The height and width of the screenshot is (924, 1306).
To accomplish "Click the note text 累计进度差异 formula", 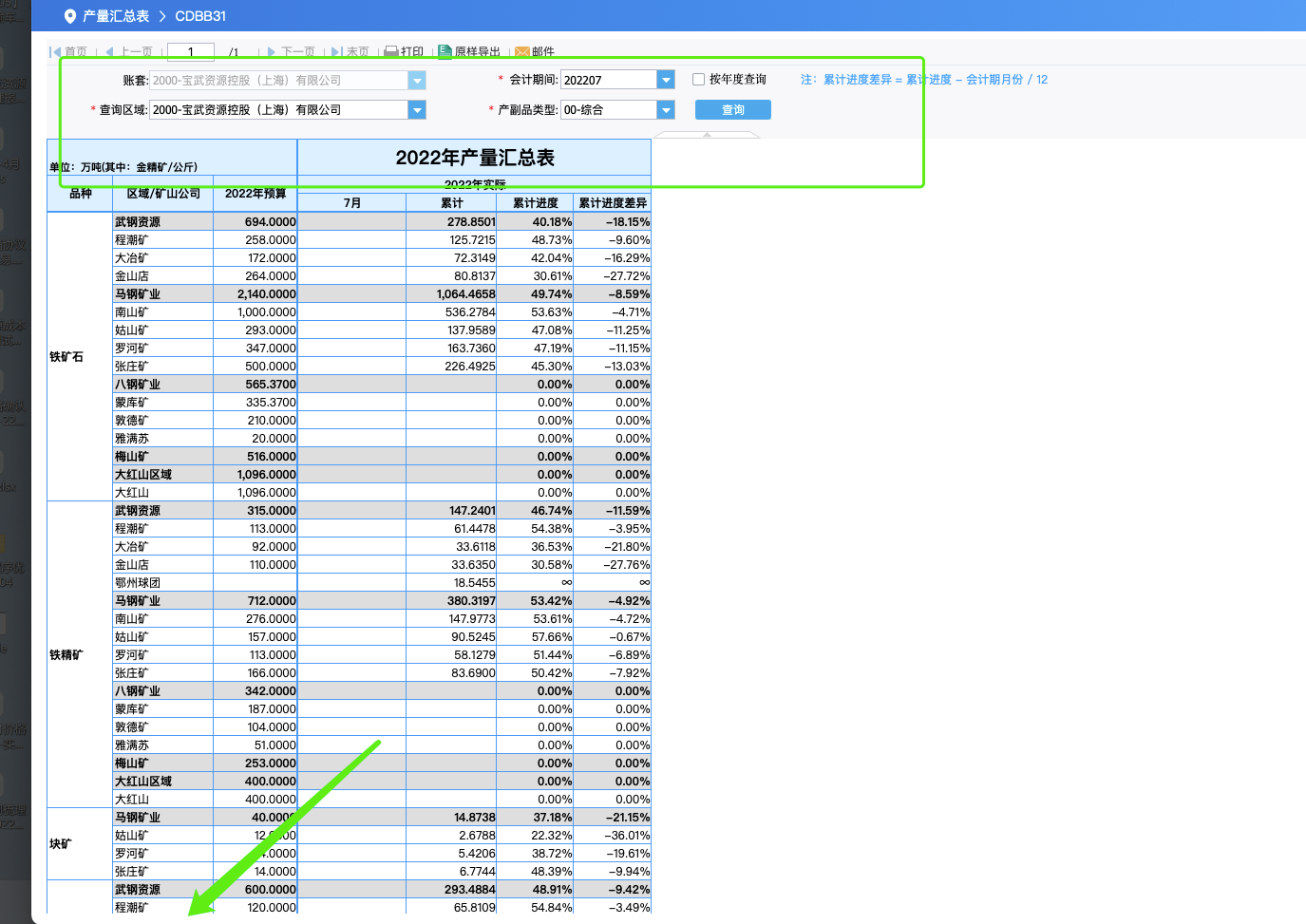I will (x=924, y=80).
